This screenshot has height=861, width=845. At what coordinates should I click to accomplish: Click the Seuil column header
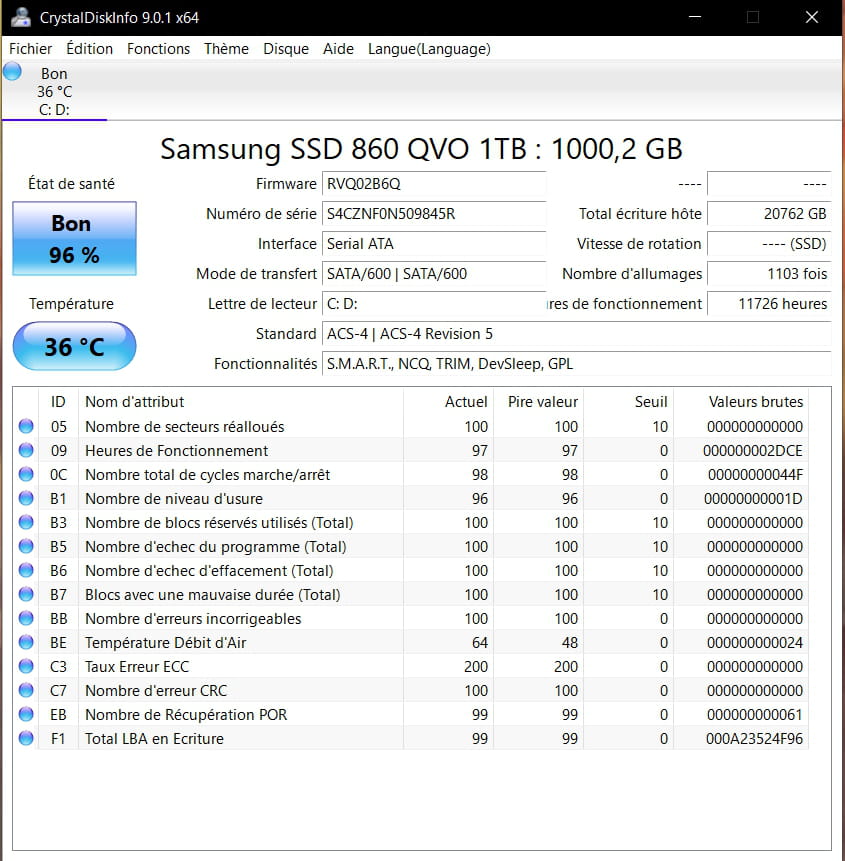(x=629, y=402)
